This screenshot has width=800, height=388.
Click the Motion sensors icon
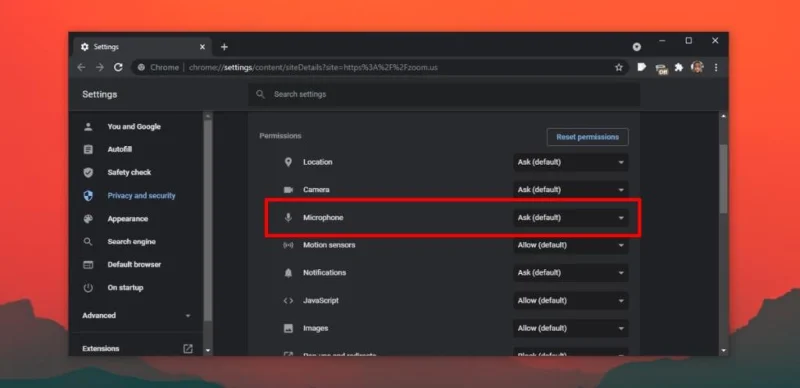pyautogui.click(x=288, y=245)
